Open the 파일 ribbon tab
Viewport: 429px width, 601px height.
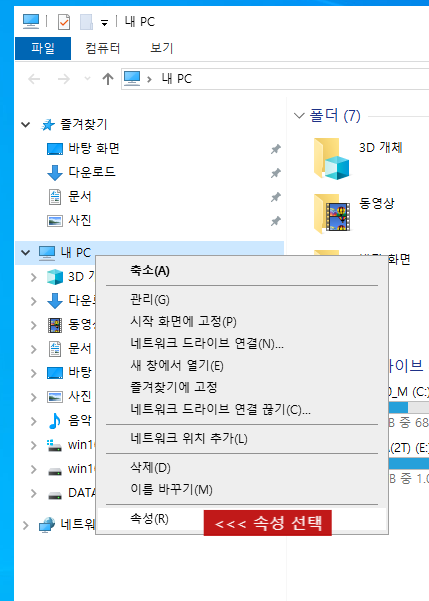(x=43, y=48)
